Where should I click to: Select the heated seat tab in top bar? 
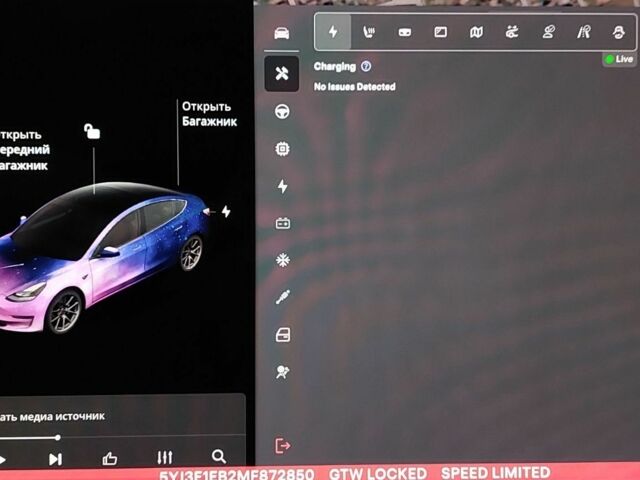(369, 32)
